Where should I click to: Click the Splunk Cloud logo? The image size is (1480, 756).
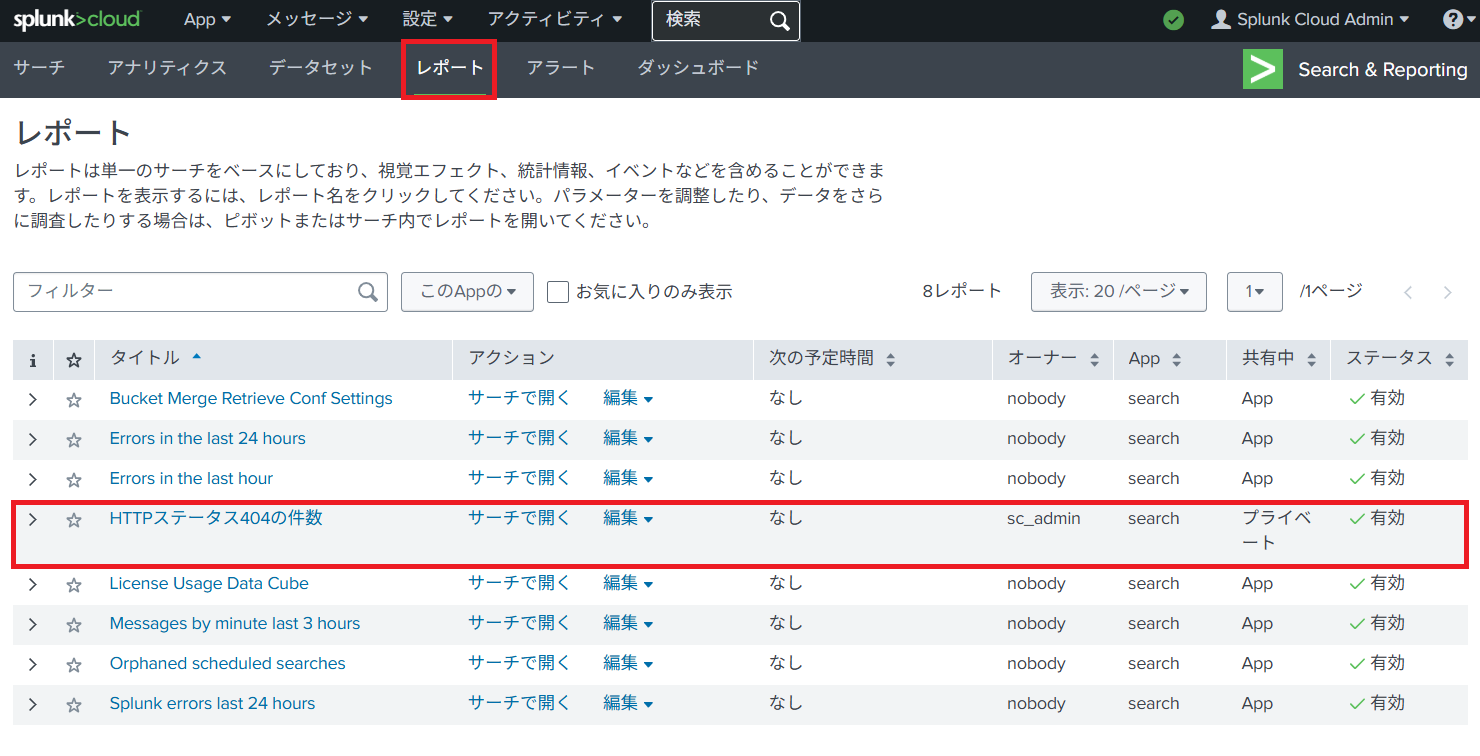point(77,20)
